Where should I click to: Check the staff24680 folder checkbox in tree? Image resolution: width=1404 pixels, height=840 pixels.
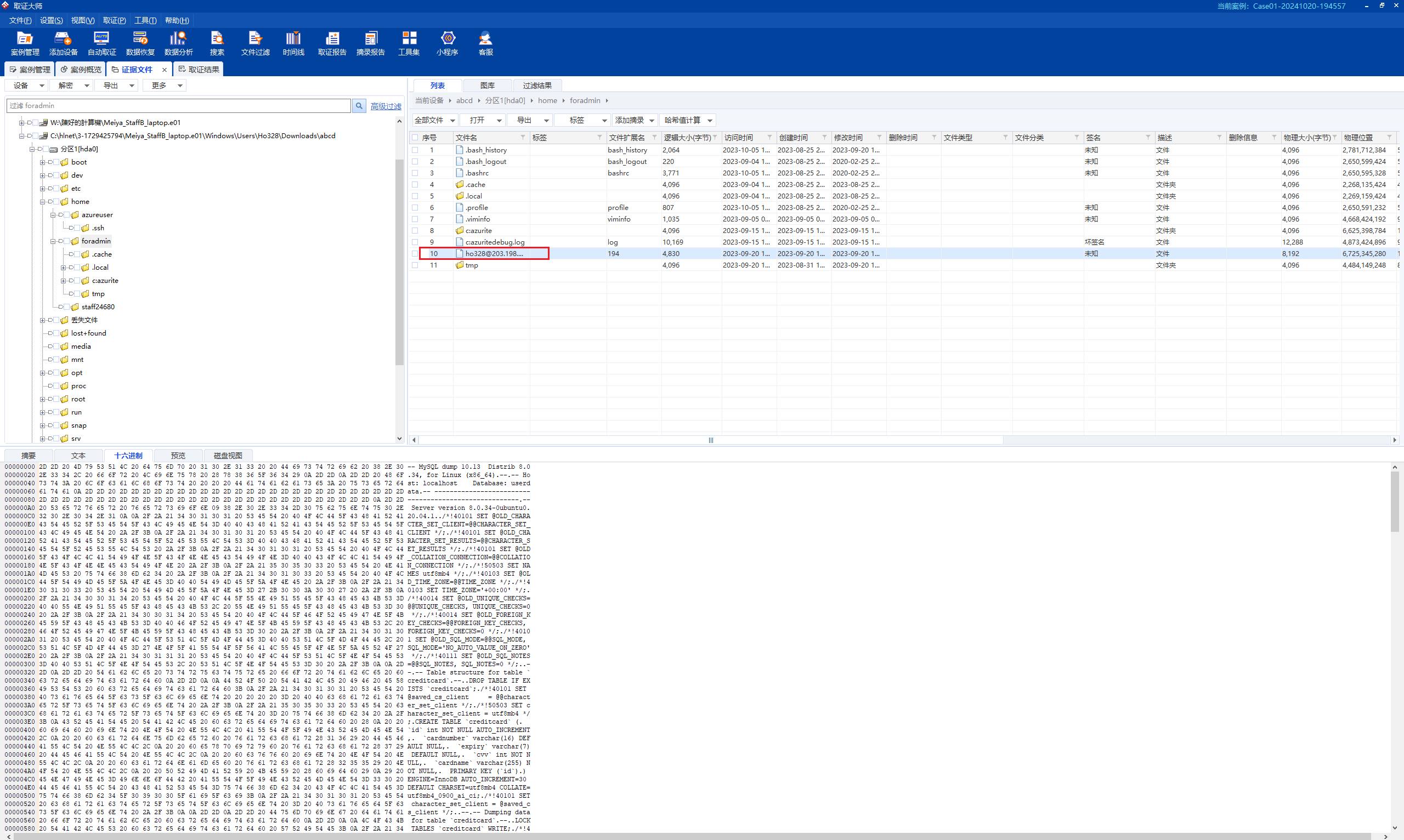[x=66, y=307]
